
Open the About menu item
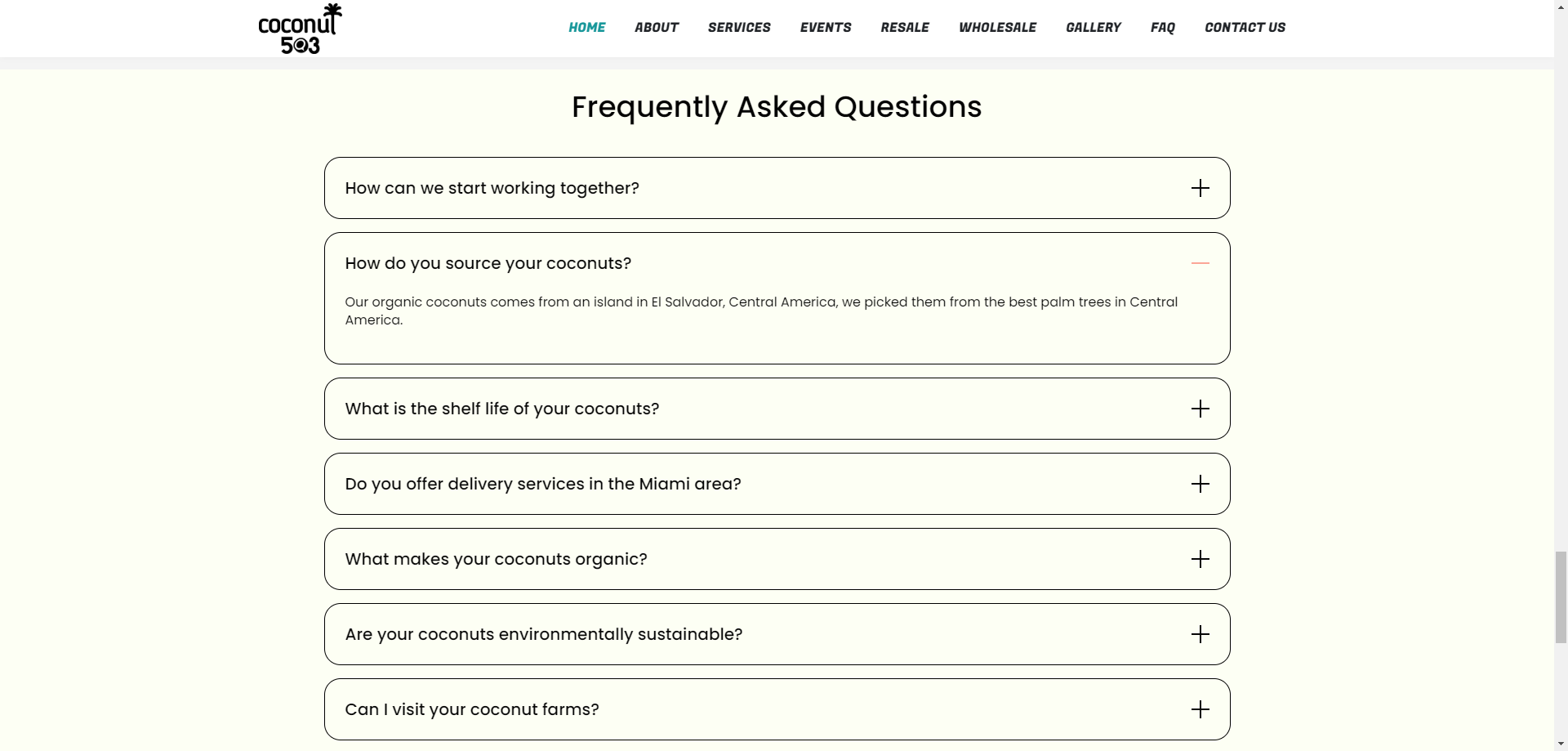tap(656, 28)
